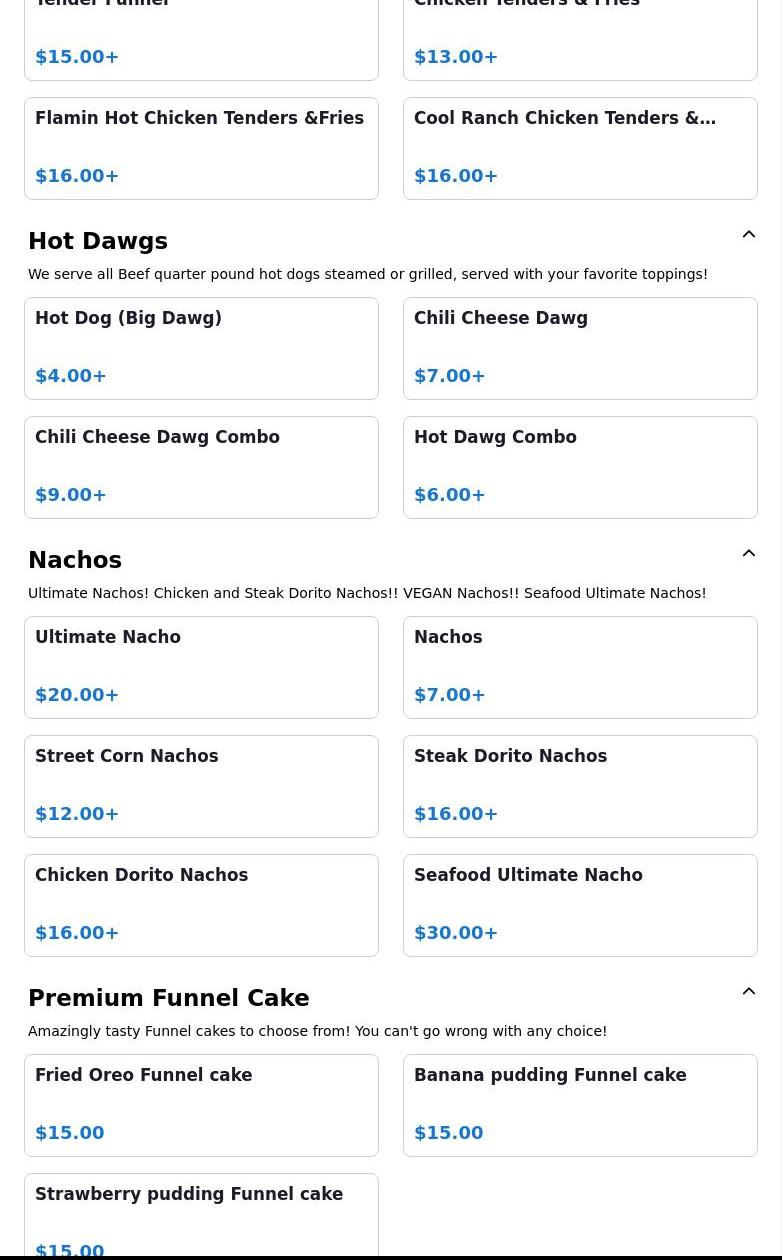782x1260 pixels.
Task: Choose Chili Cheese Dawg Combo
Action: (x=201, y=467)
